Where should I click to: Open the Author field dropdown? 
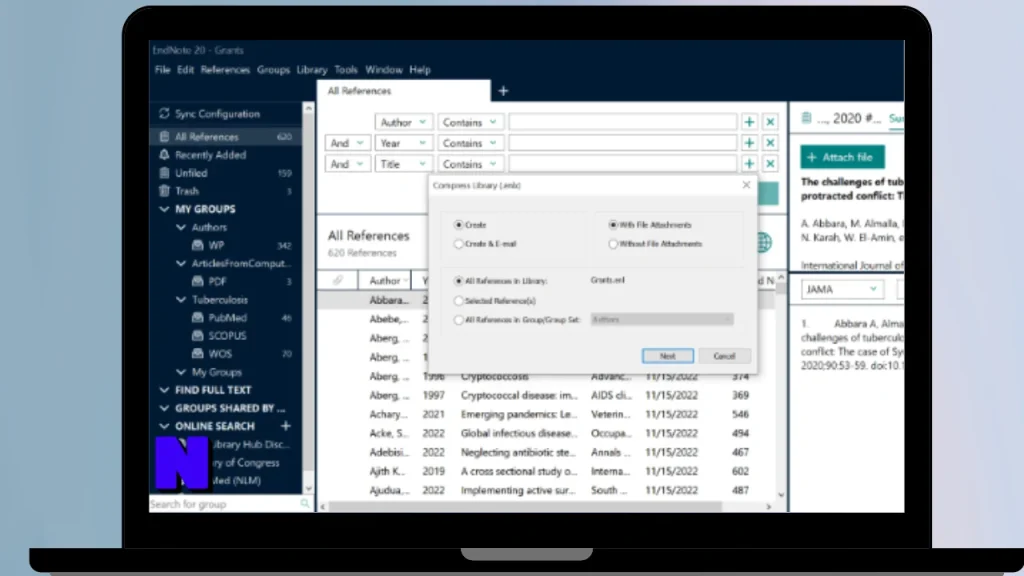404,122
